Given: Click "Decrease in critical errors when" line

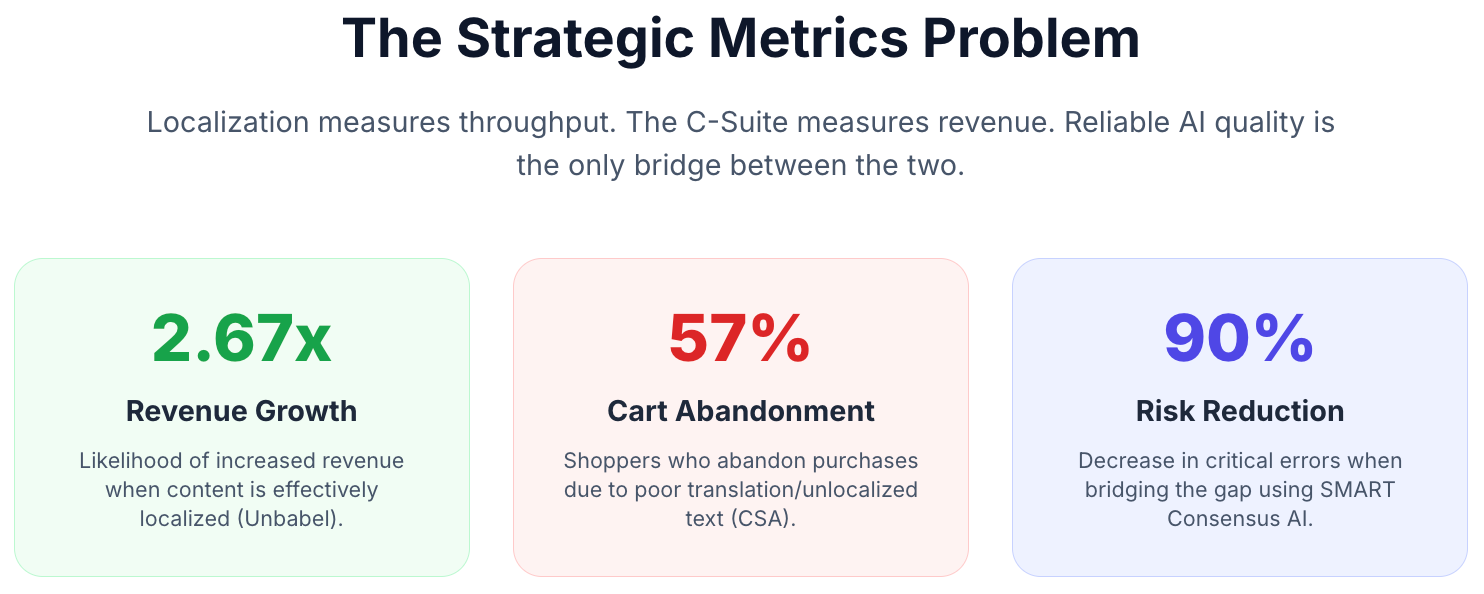Looking at the screenshot, I should 1239,461.
